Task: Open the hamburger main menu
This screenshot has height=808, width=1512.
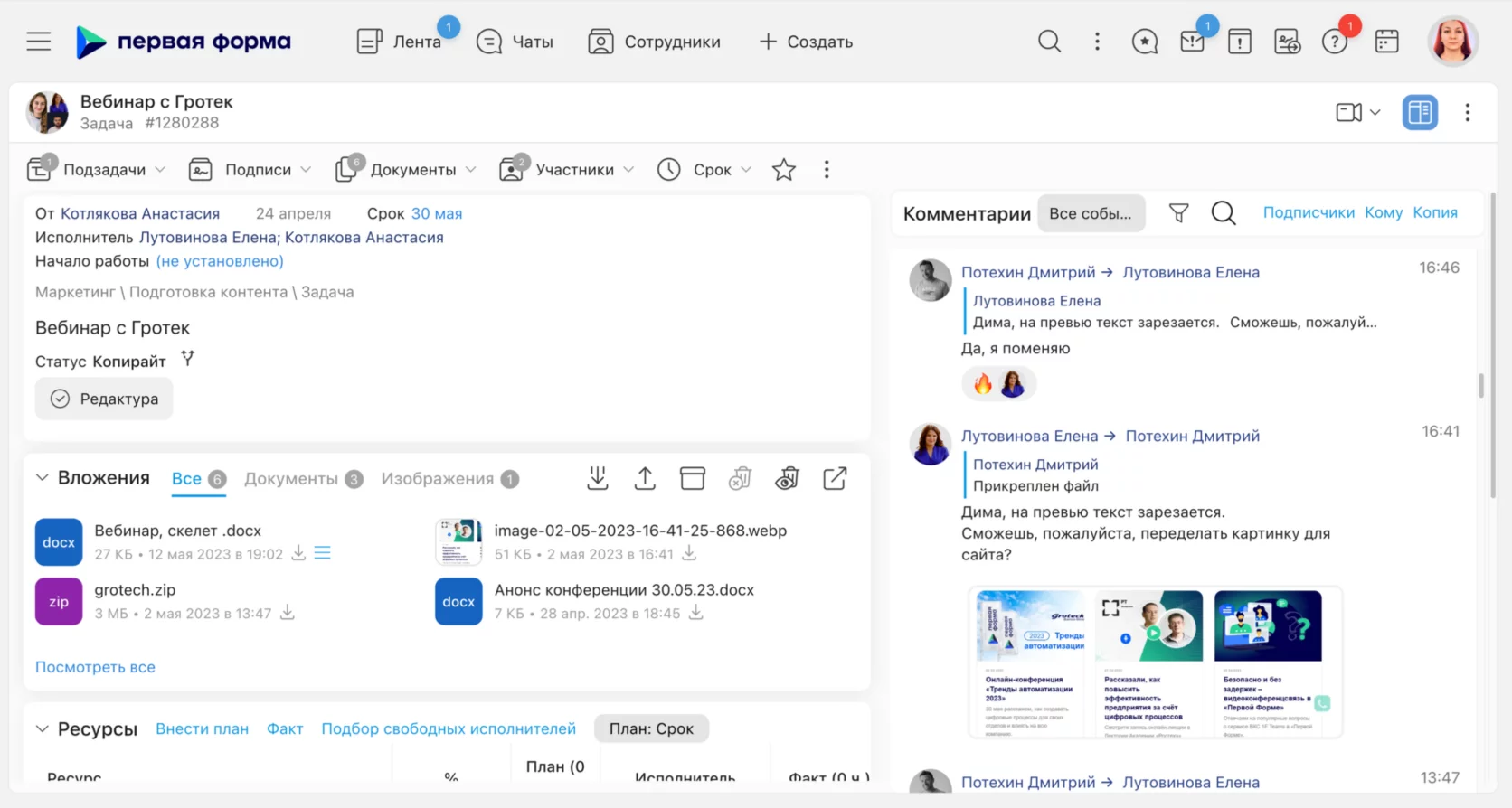Action: (38, 42)
